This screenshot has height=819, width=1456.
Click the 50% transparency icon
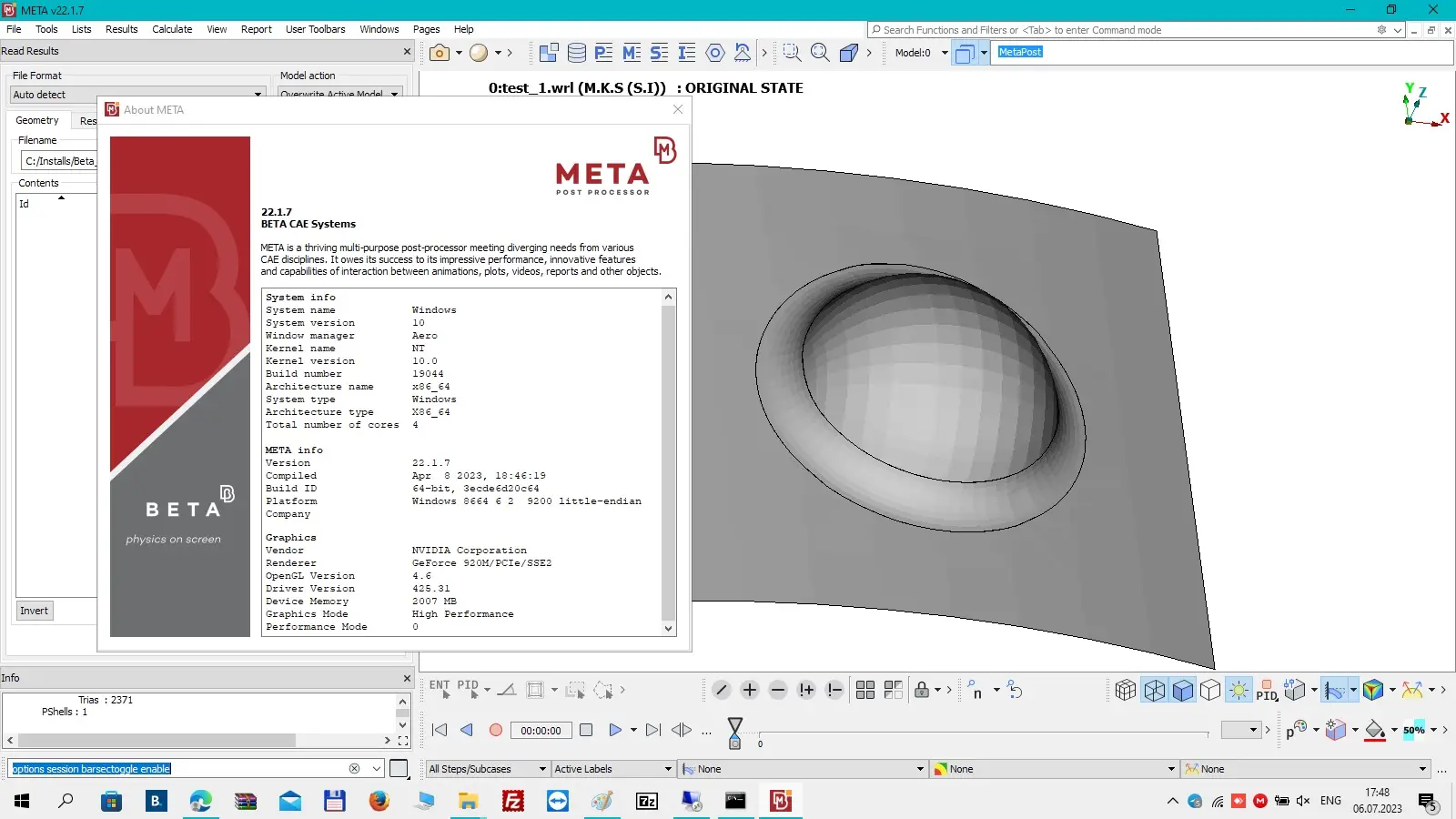click(x=1414, y=730)
